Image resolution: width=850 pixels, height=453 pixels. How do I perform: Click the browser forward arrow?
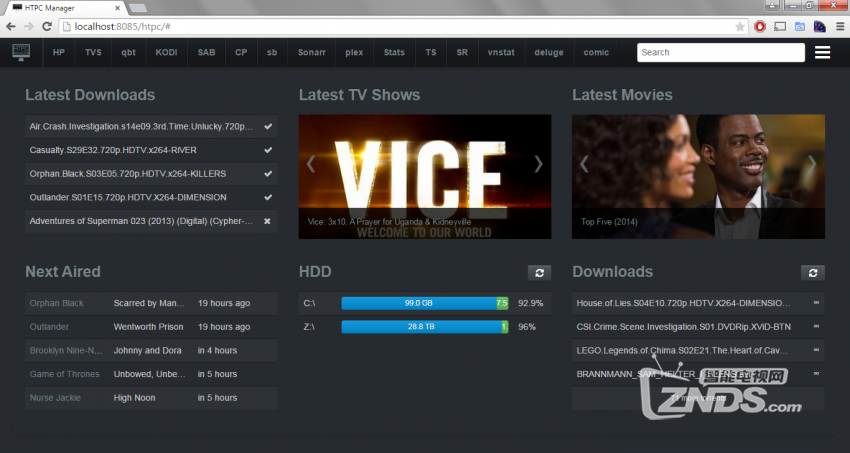pyautogui.click(x=29, y=26)
